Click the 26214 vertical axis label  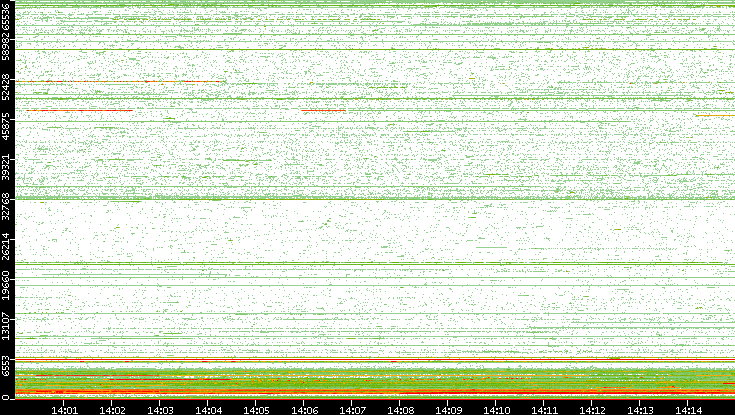(5, 246)
